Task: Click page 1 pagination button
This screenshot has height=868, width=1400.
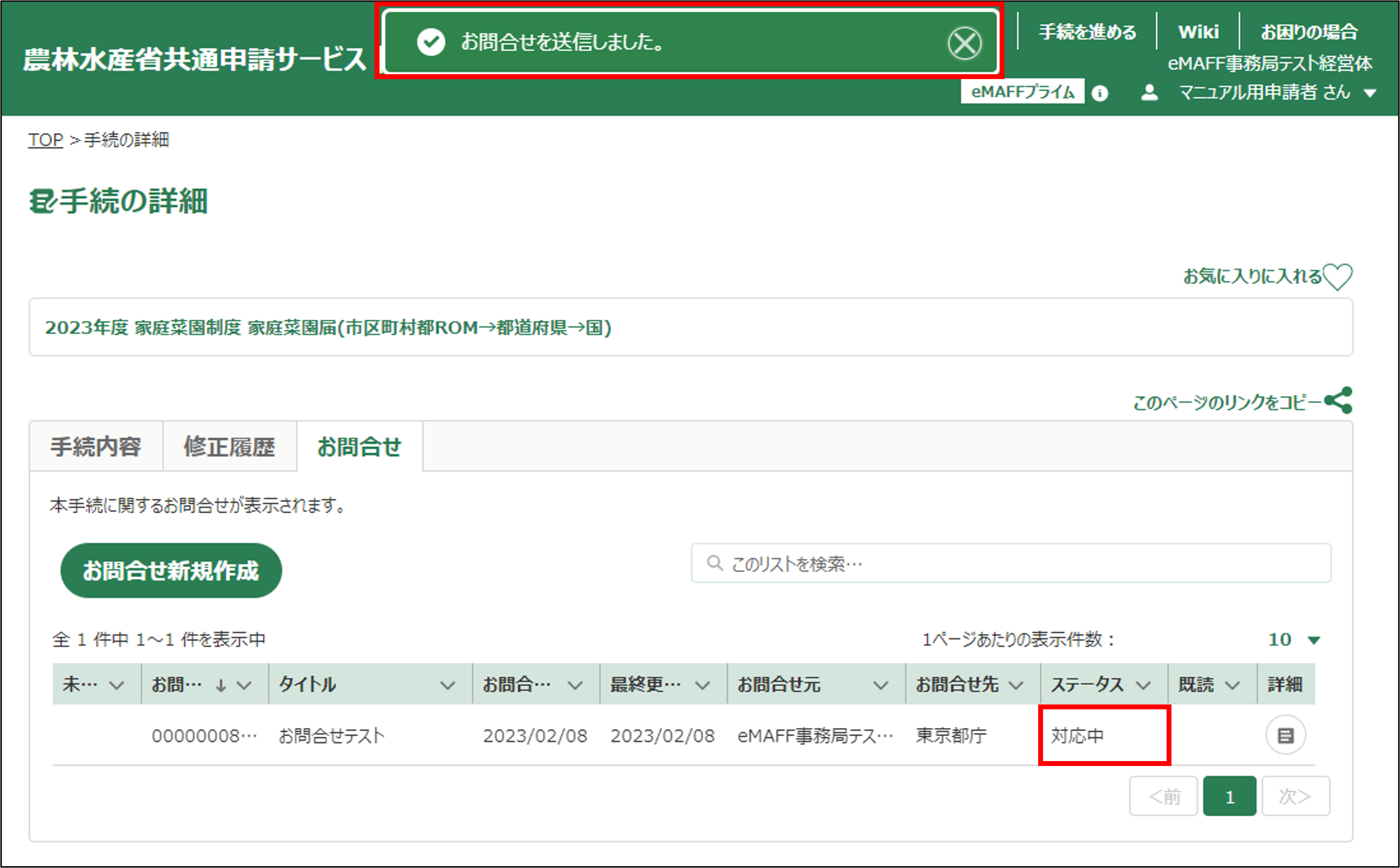Action: pos(1229,796)
